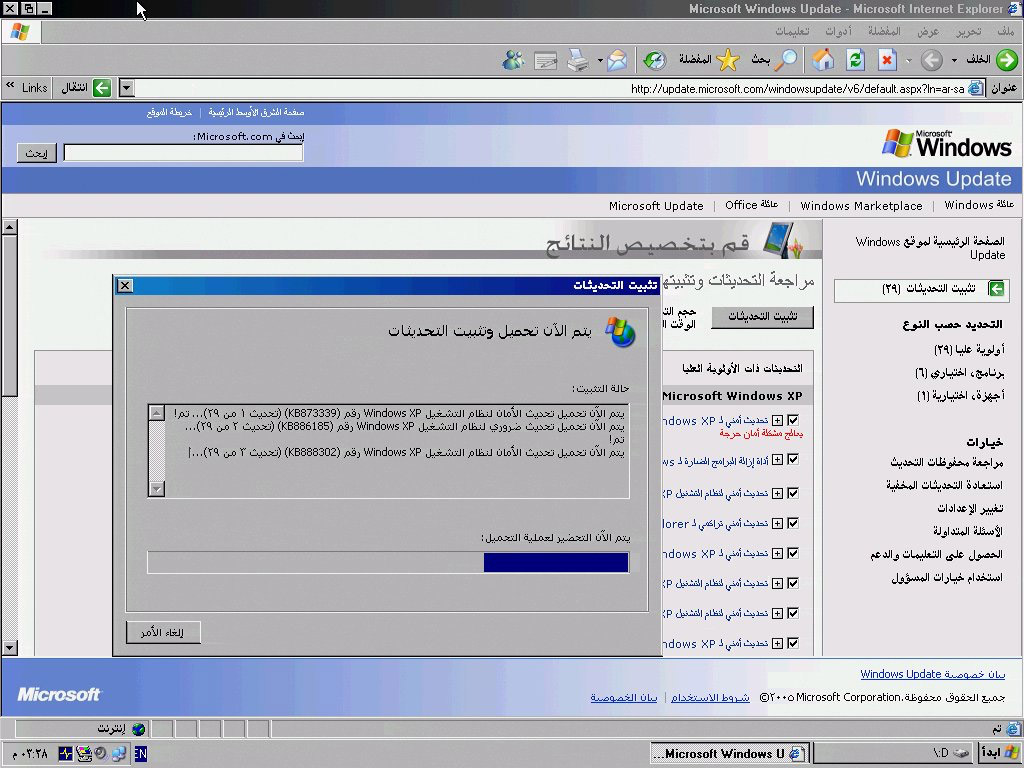Click the green arrow beside تثبيت التحديثات (٢٩)
1024x768 pixels.
pos(996,289)
